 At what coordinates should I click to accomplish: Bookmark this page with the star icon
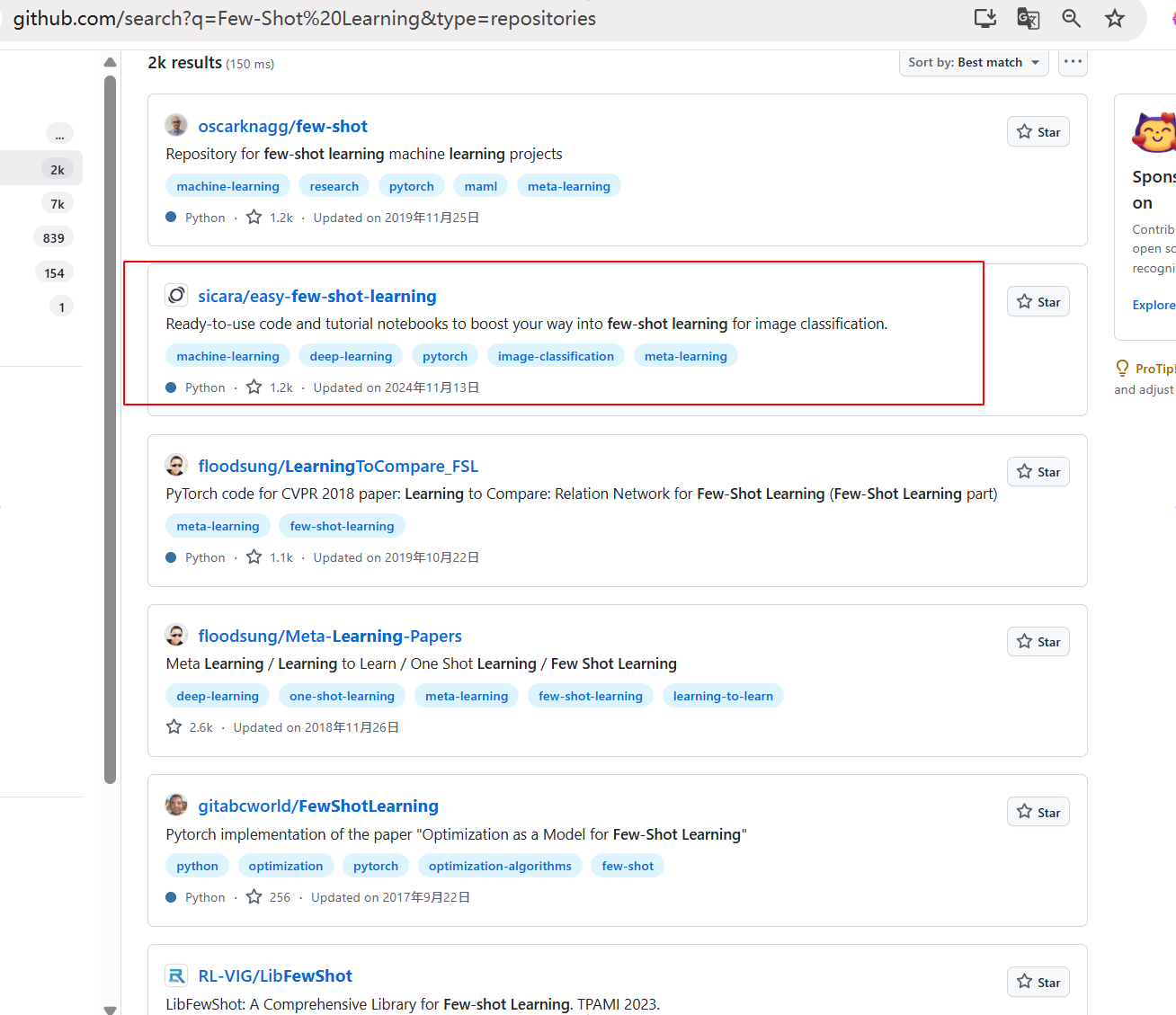(1115, 18)
